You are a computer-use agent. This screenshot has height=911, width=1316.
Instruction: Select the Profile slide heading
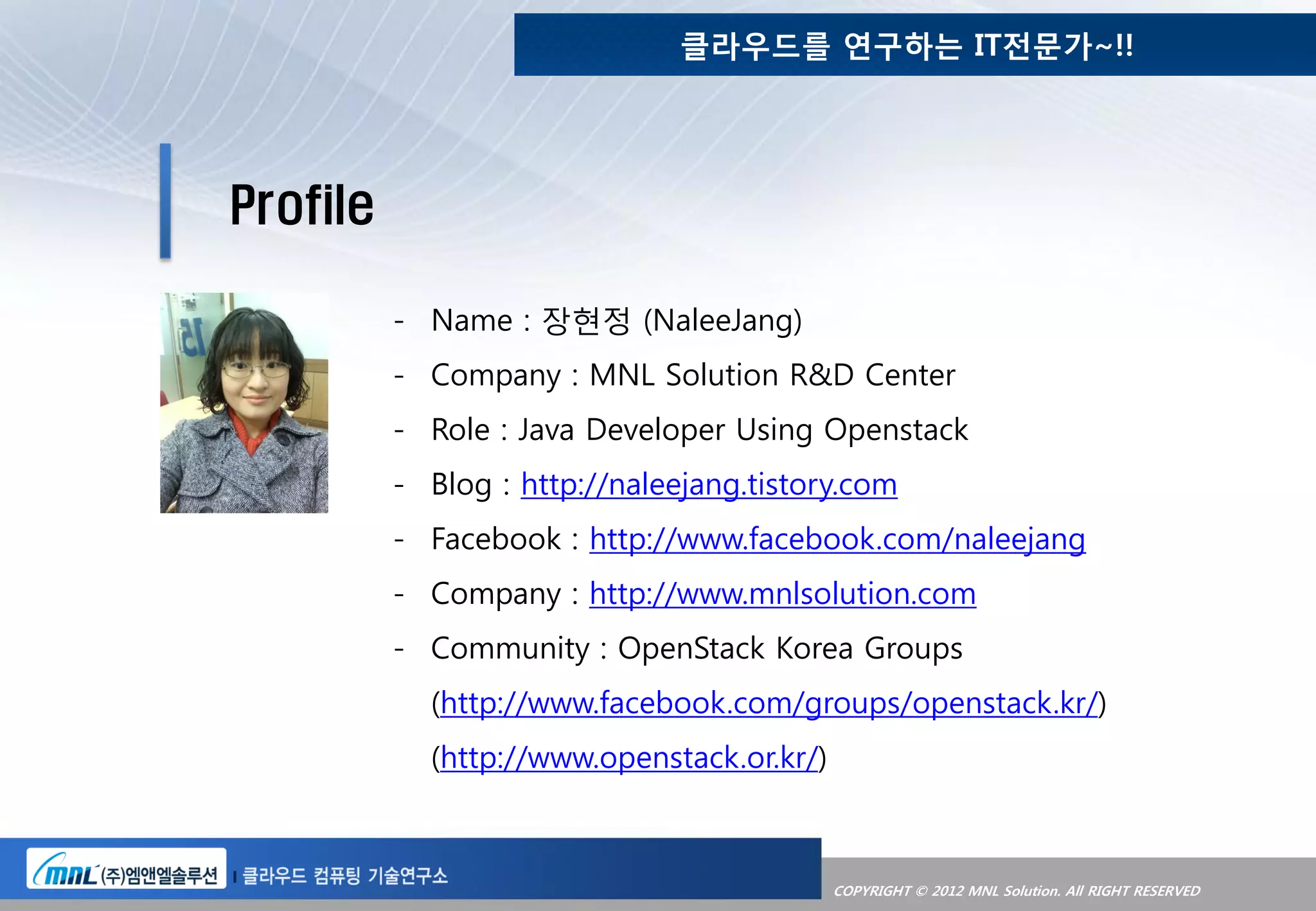coord(301,205)
